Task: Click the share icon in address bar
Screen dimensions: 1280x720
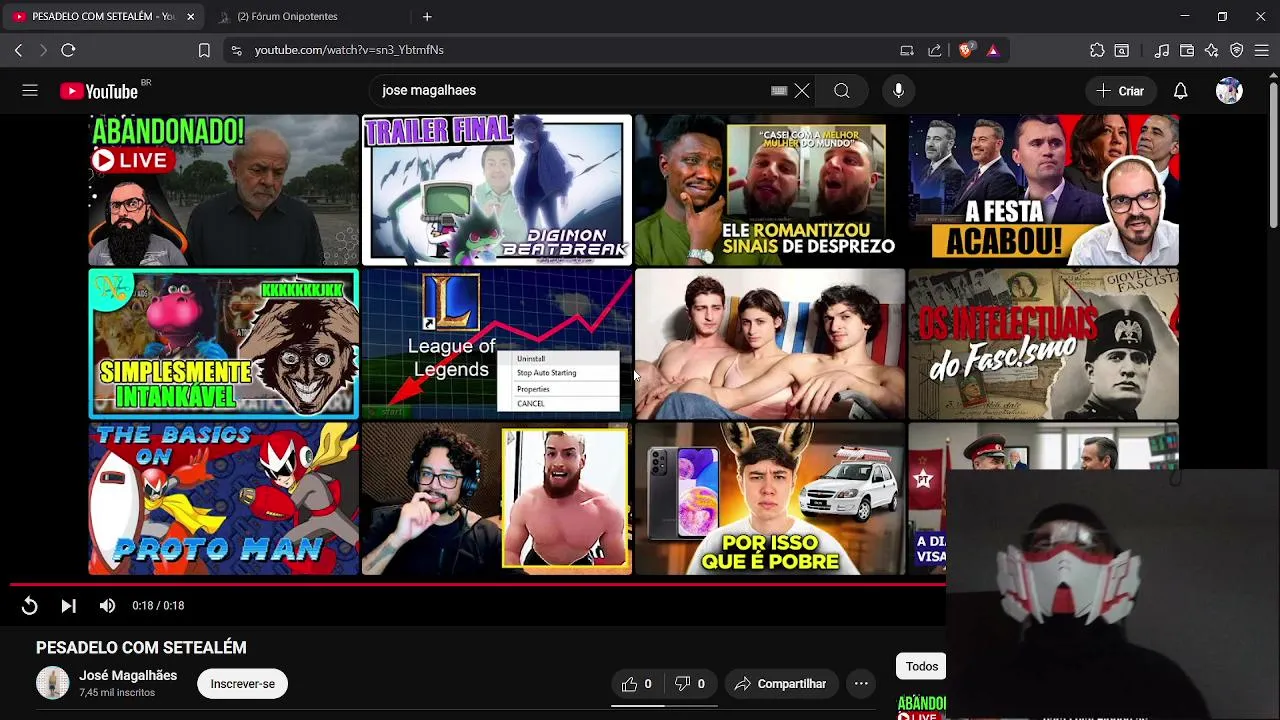Action: 934,50
